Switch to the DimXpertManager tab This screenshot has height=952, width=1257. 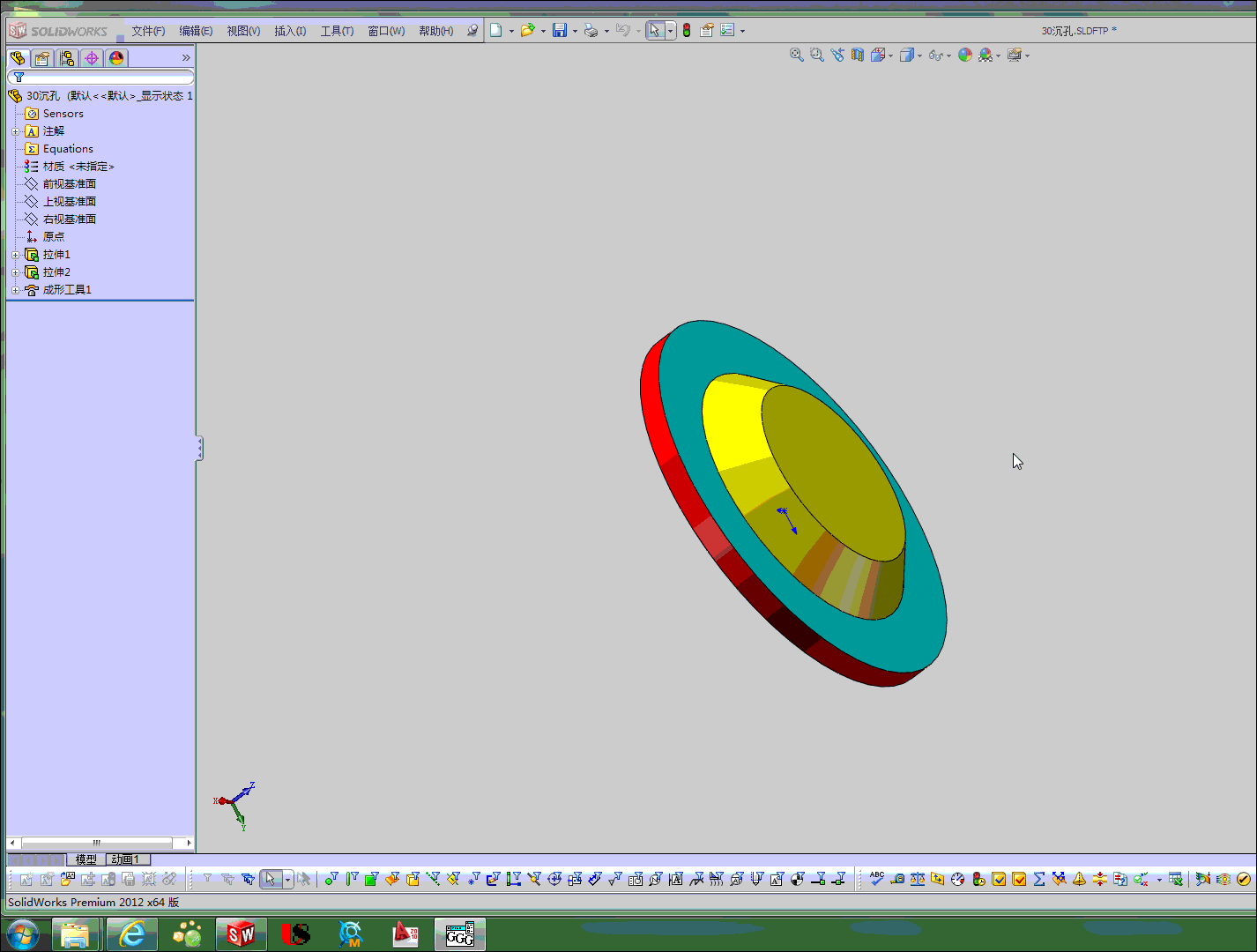pos(92,58)
